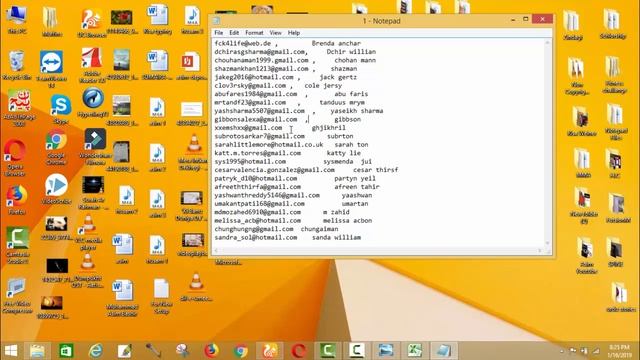Open the Help menu in Notepad
This screenshot has height=360, width=640.
click(294, 33)
